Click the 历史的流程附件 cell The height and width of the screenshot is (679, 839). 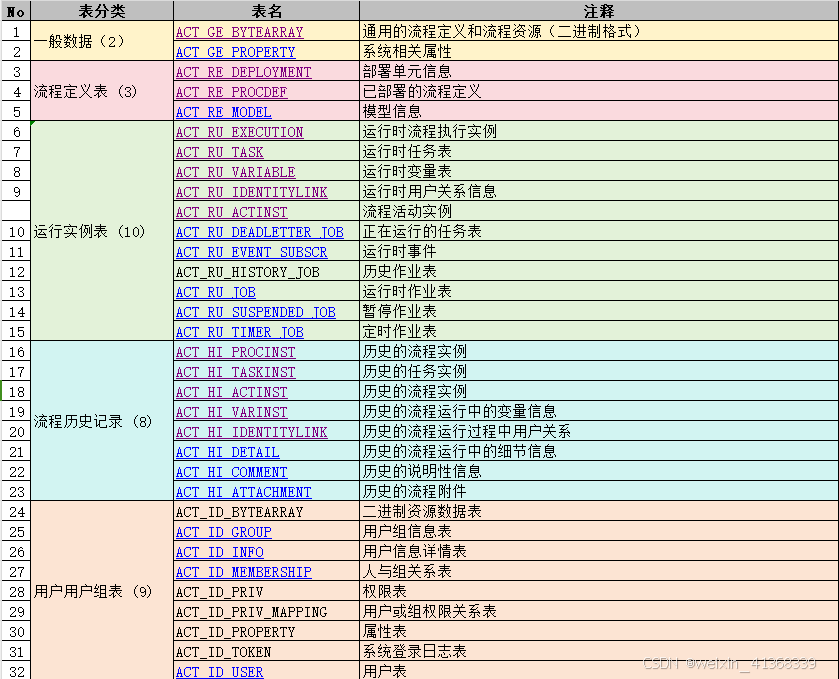[599, 491]
